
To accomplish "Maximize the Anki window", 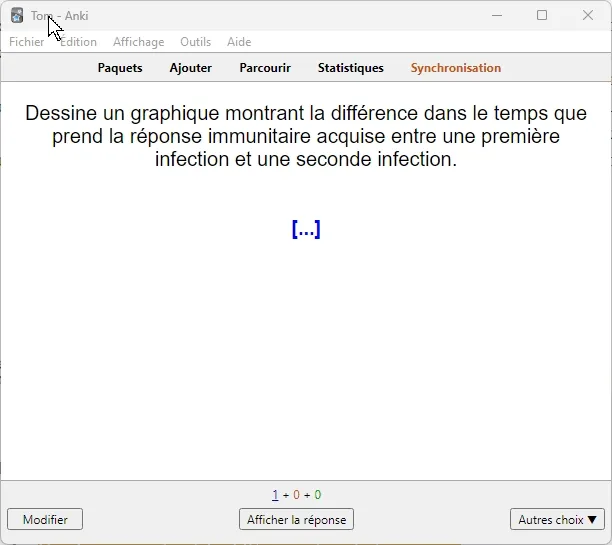I will click(542, 16).
